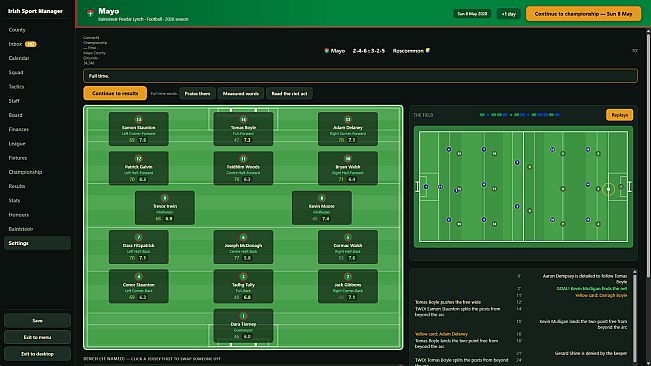The width and height of the screenshot is (651, 366).
Task: Open Replays in The Field panel
Action: 619,115
